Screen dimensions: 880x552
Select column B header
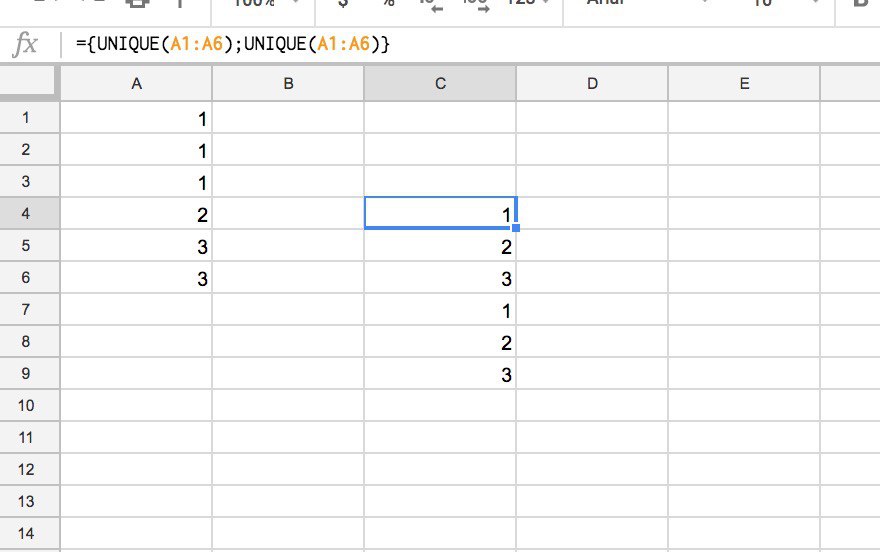(x=288, y=85)
